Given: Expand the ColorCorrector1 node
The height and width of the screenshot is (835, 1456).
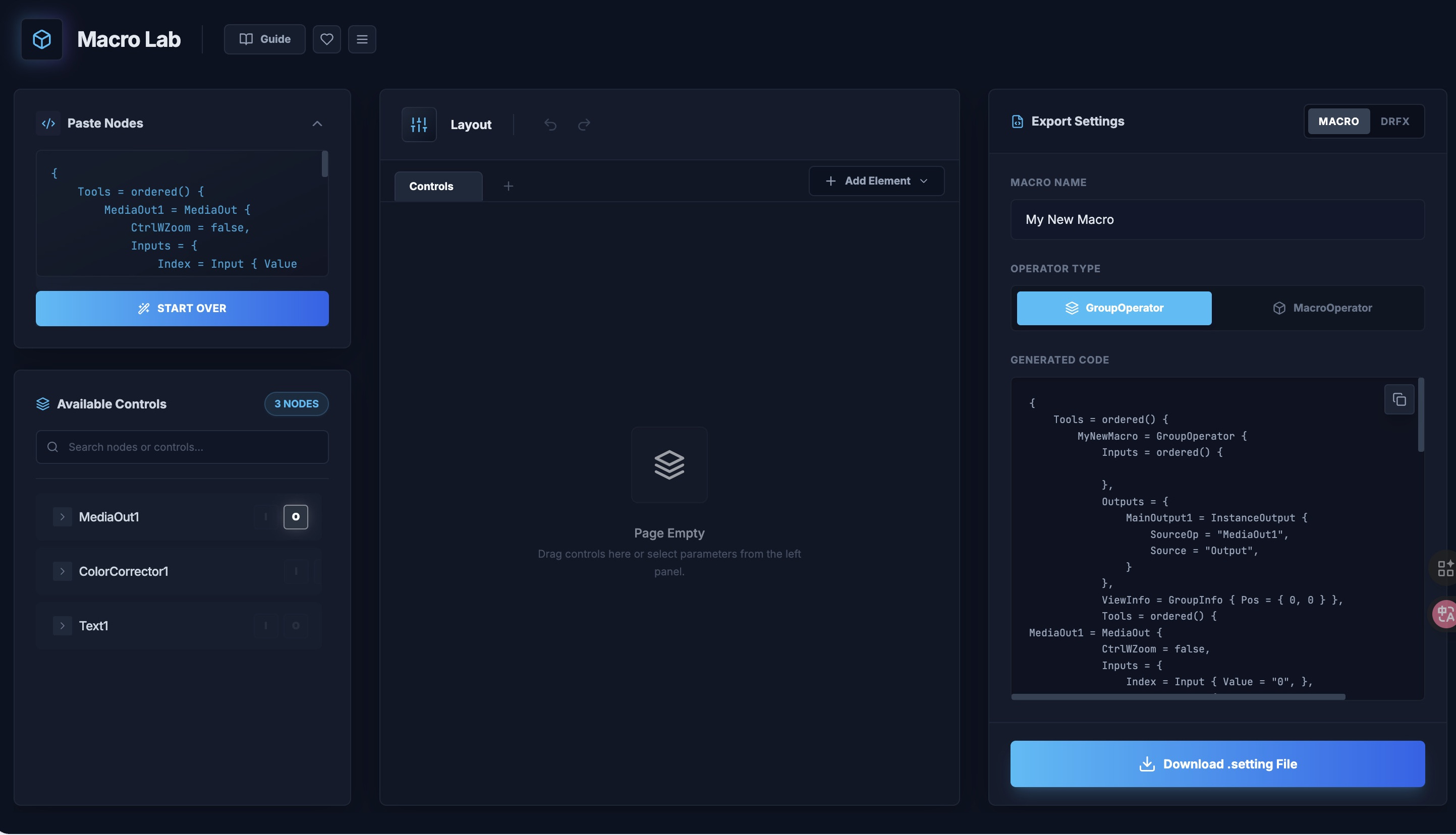Looking at the screenshot, I should (x=62, y=572).
